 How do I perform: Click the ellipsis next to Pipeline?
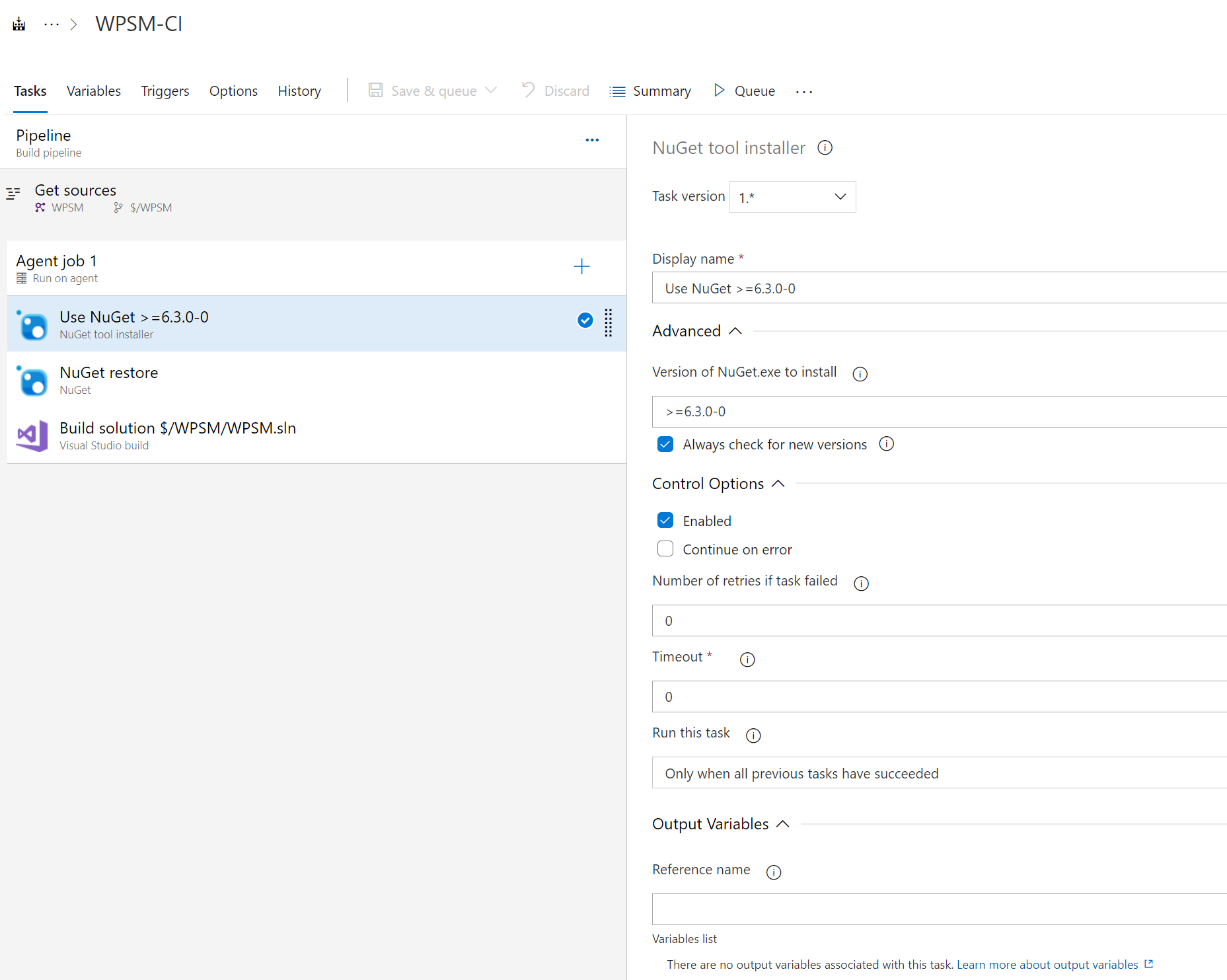coord(592,139)
